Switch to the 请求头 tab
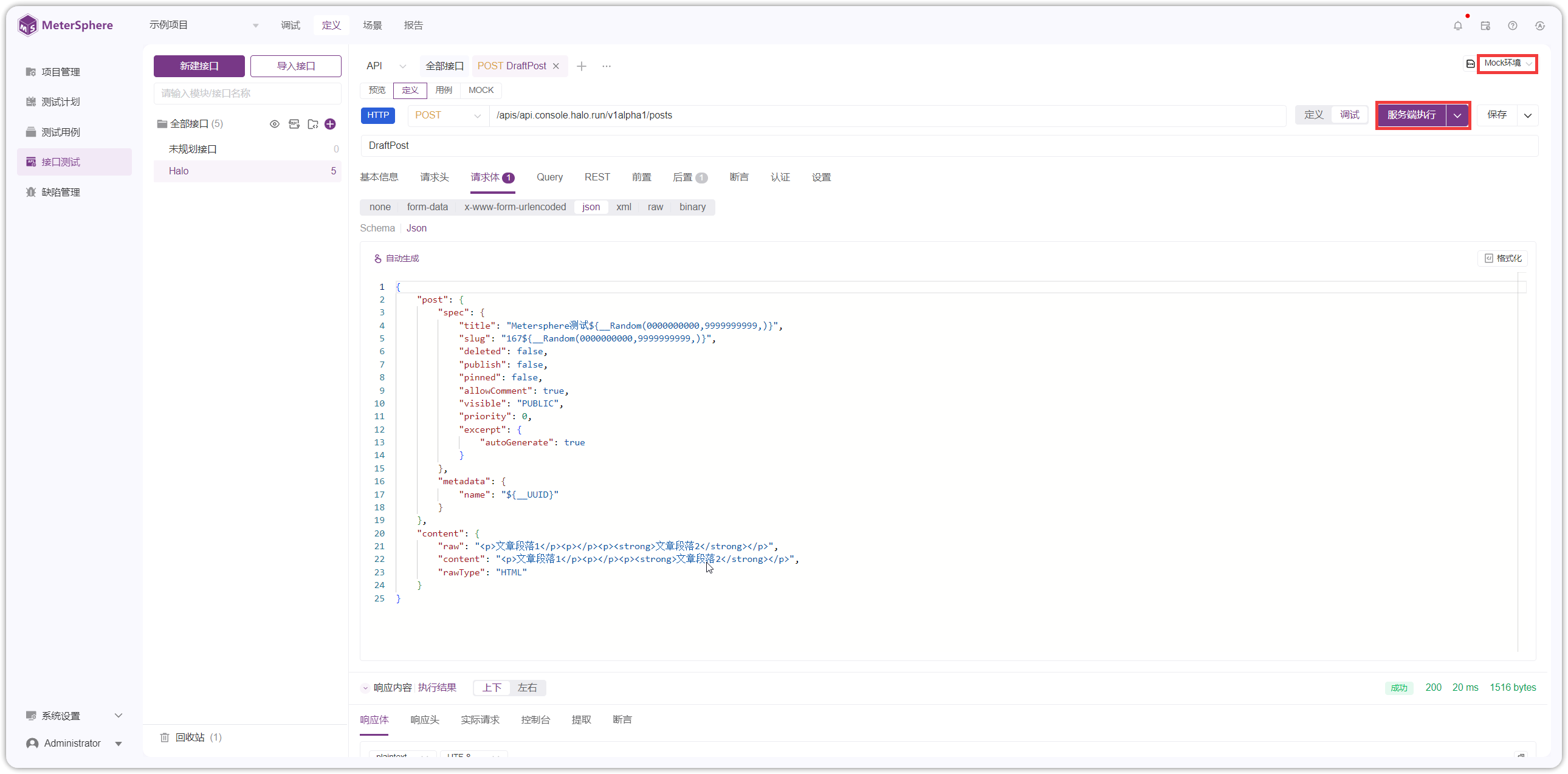The image size is (1568, 774). tap(434, 177)
